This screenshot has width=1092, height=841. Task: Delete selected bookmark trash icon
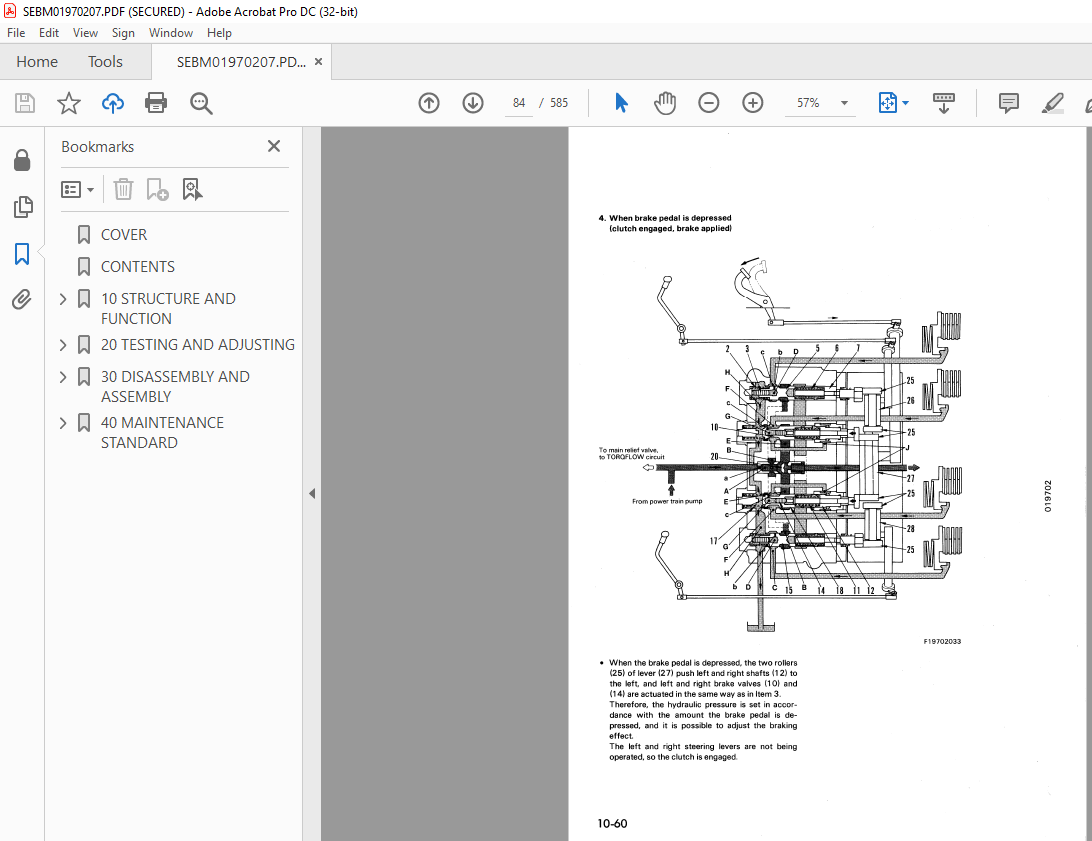123,189
